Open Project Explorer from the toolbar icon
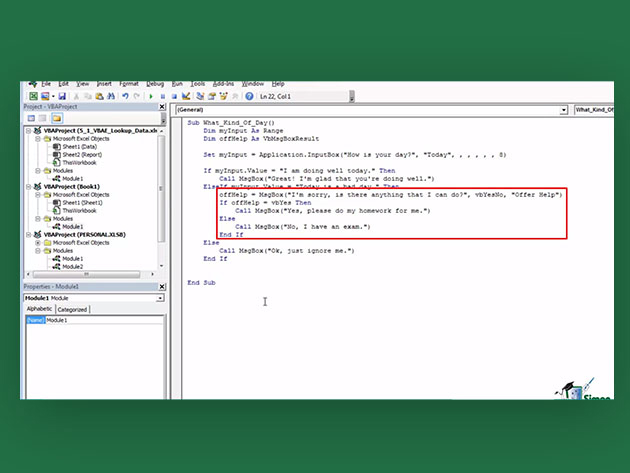Image resolution: width=630 pixels, height=473 pixels. (x=200, y=96)
